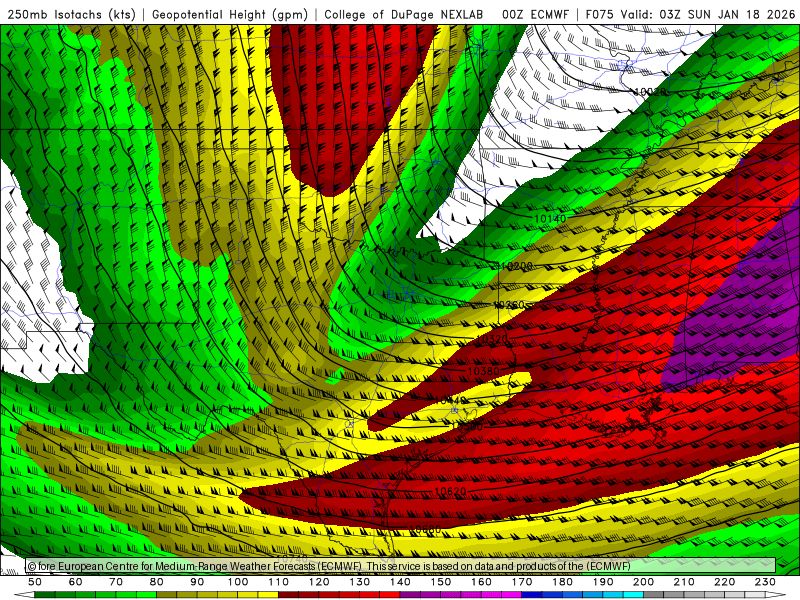
Task: Click the '250mb Isotachs (kts)' title text
Action: pos(72,14)
